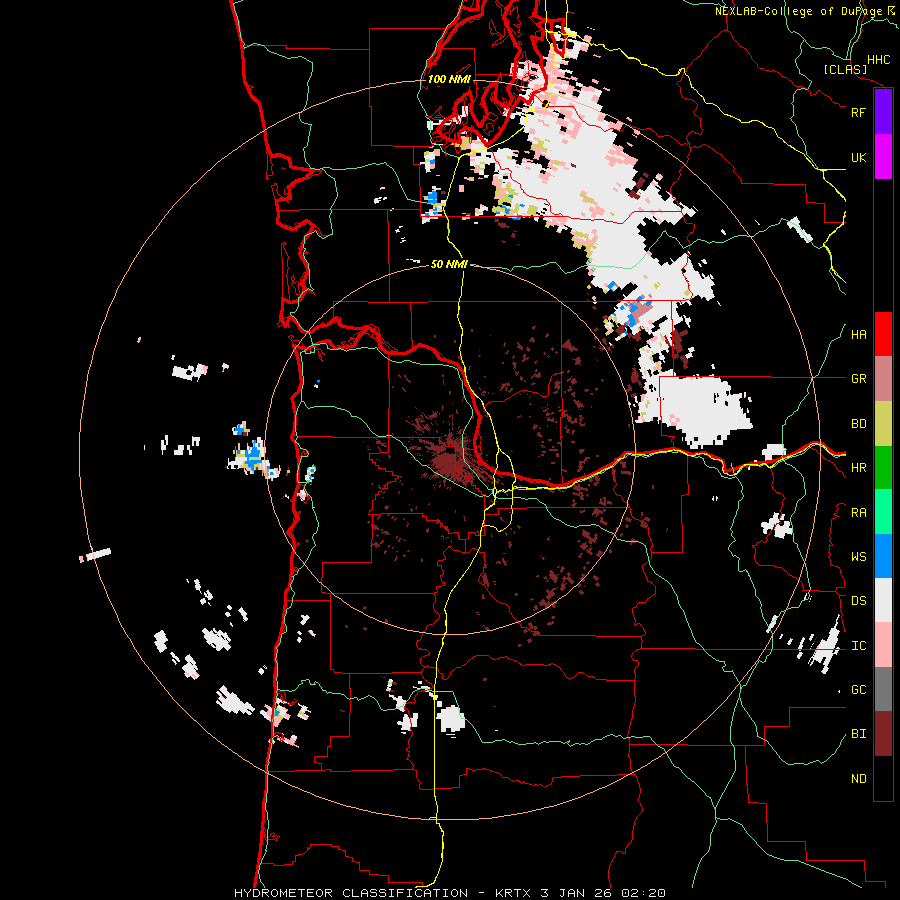Click the magenta UK legend swatch
900x900 pixels.
click(x=883, y=157)
